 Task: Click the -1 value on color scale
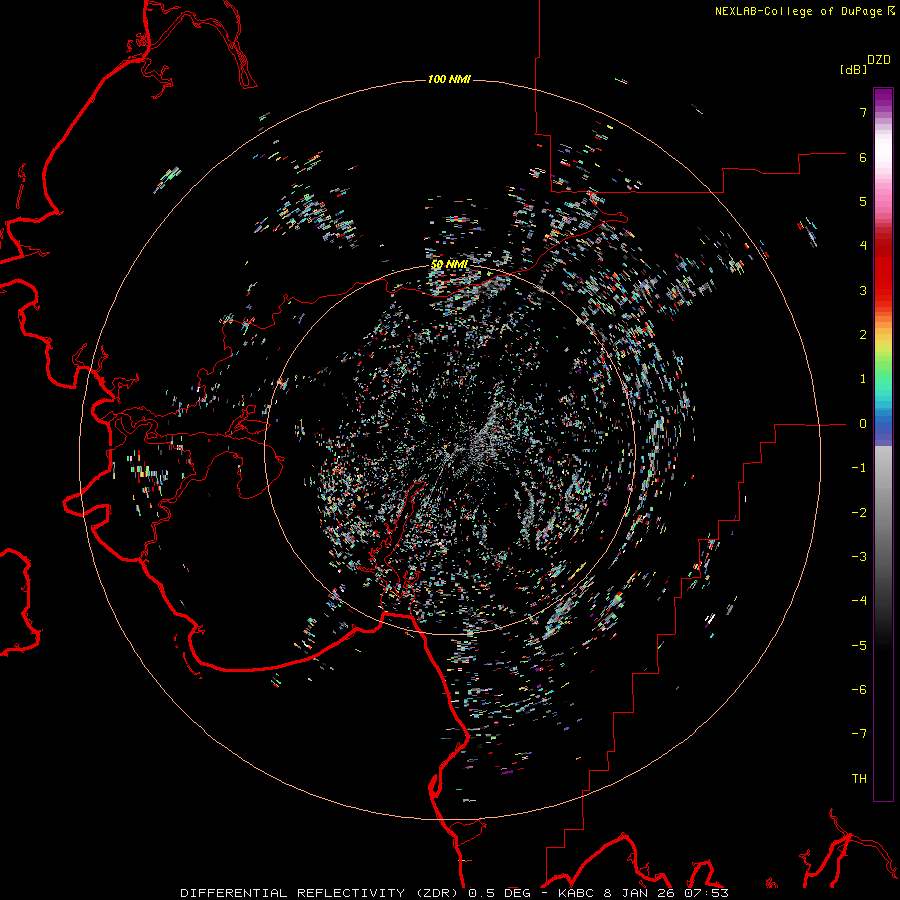859,468
